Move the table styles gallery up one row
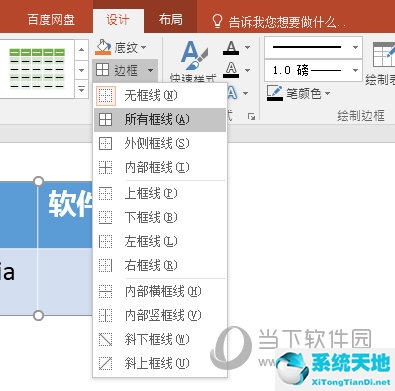 82,50
